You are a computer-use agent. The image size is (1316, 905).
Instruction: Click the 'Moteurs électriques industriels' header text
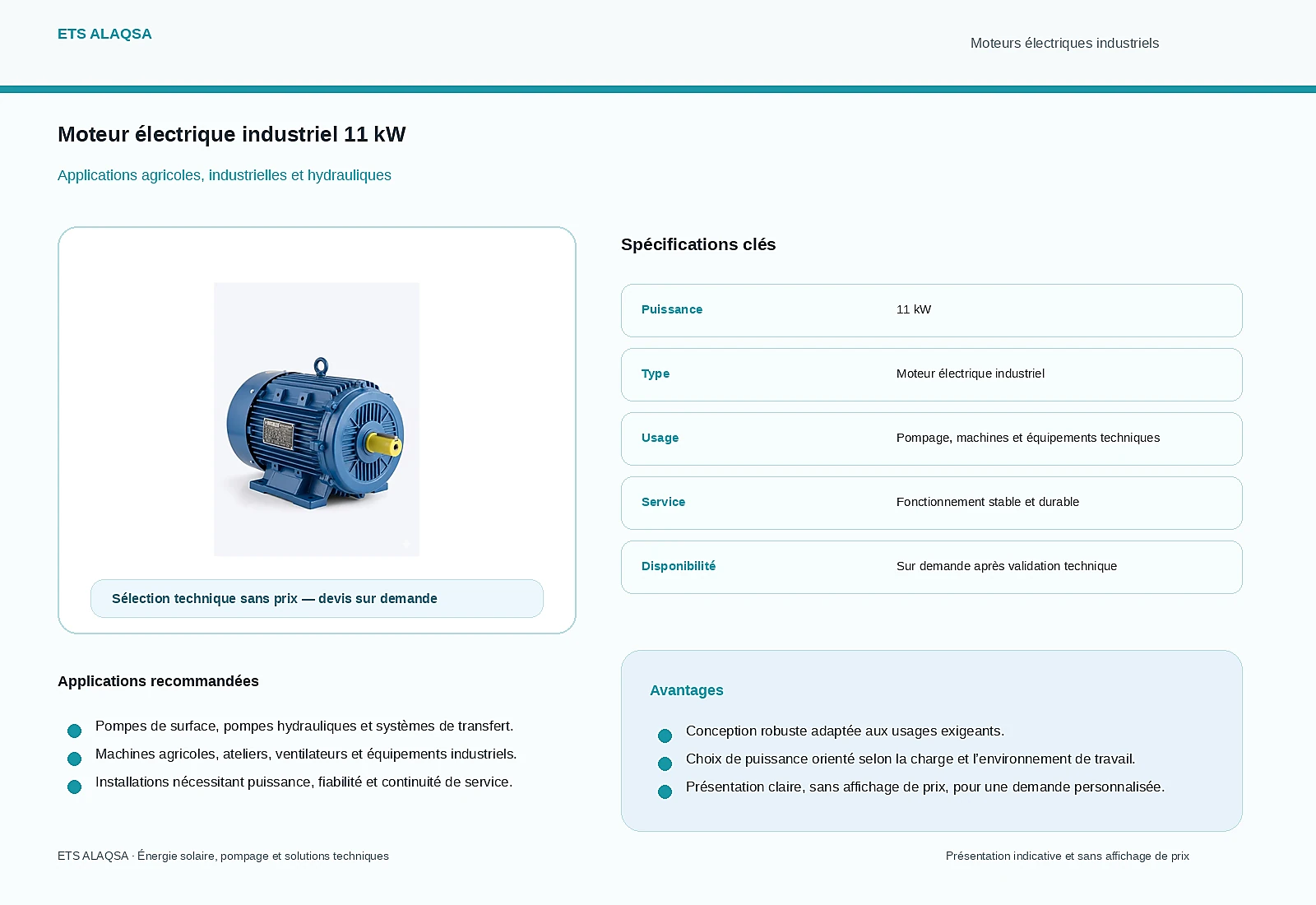click(x=1064, y=43)
